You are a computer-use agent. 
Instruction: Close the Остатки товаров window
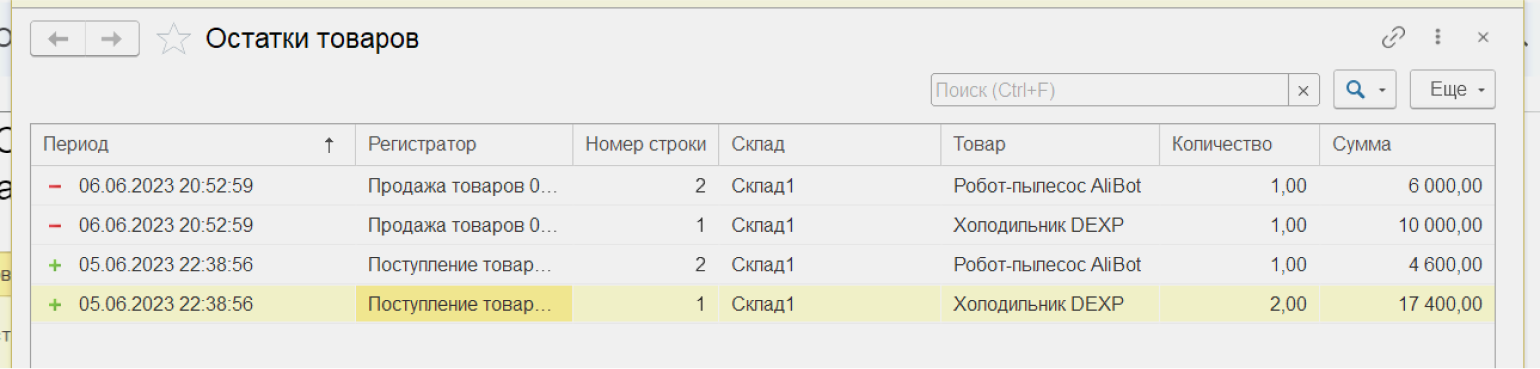1483,38
